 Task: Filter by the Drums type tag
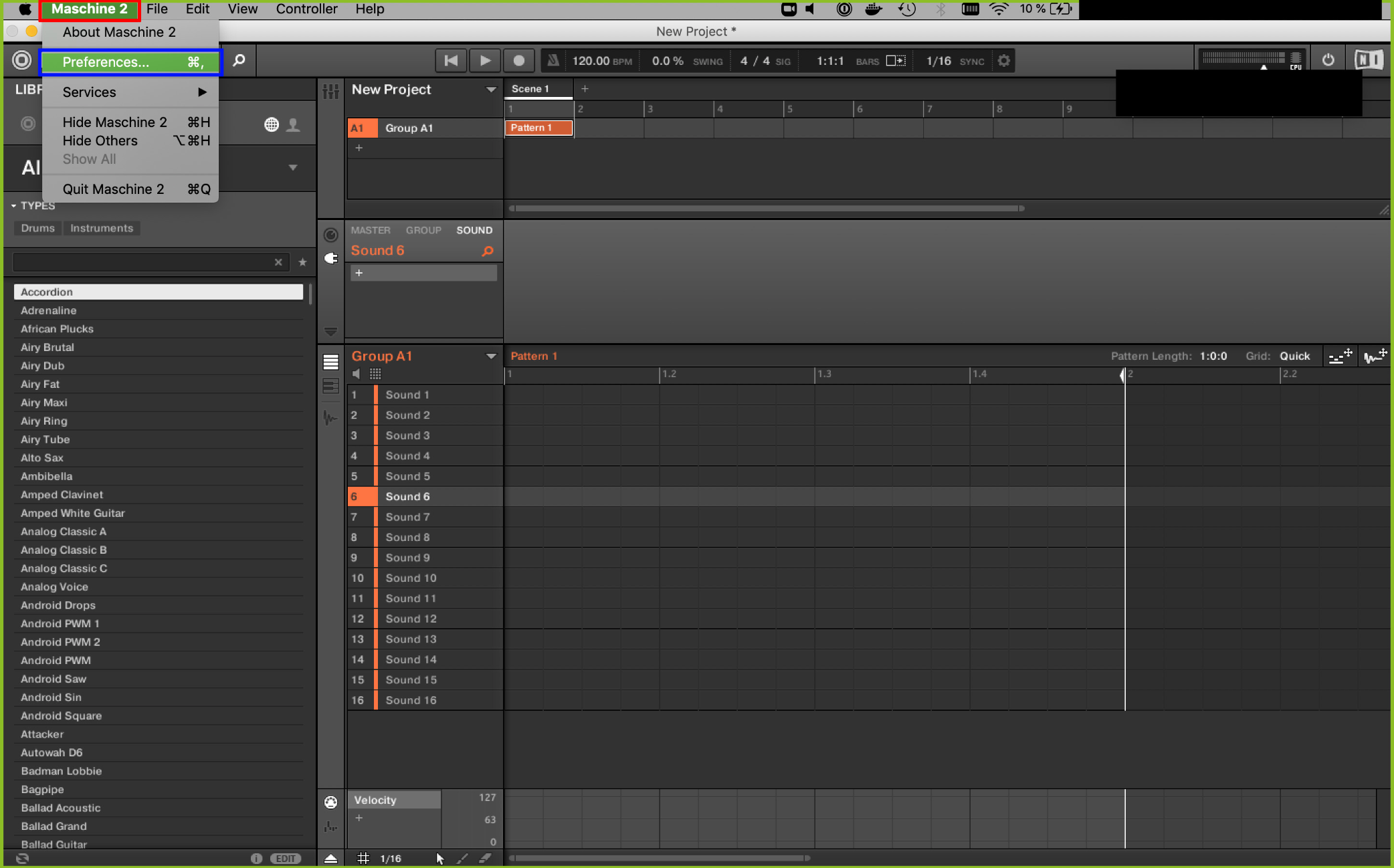37,228
